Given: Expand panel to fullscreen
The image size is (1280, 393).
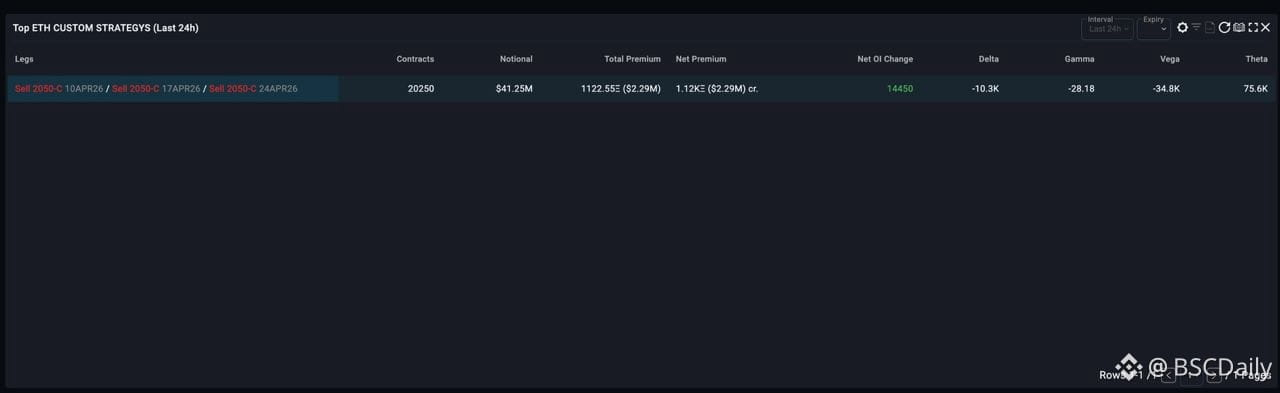Looking at the screenshot, I should 1253,28.
